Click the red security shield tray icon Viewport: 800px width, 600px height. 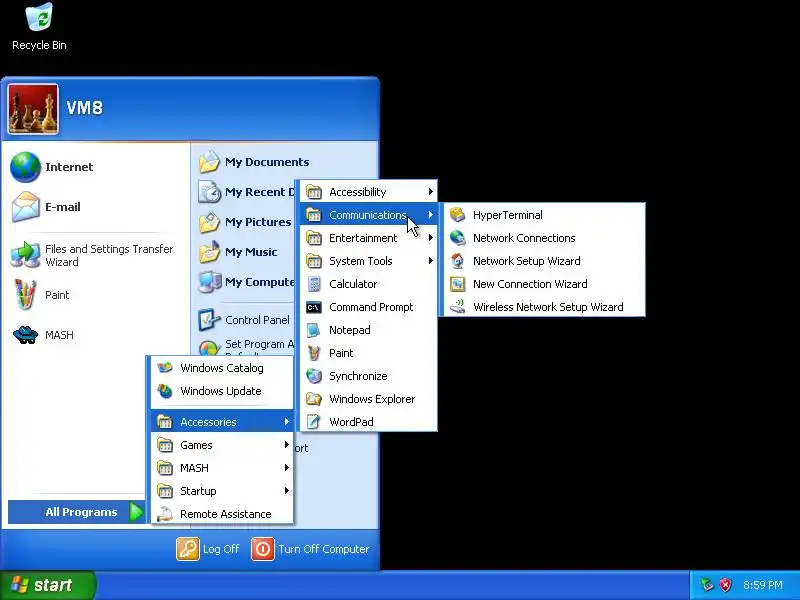726,585
